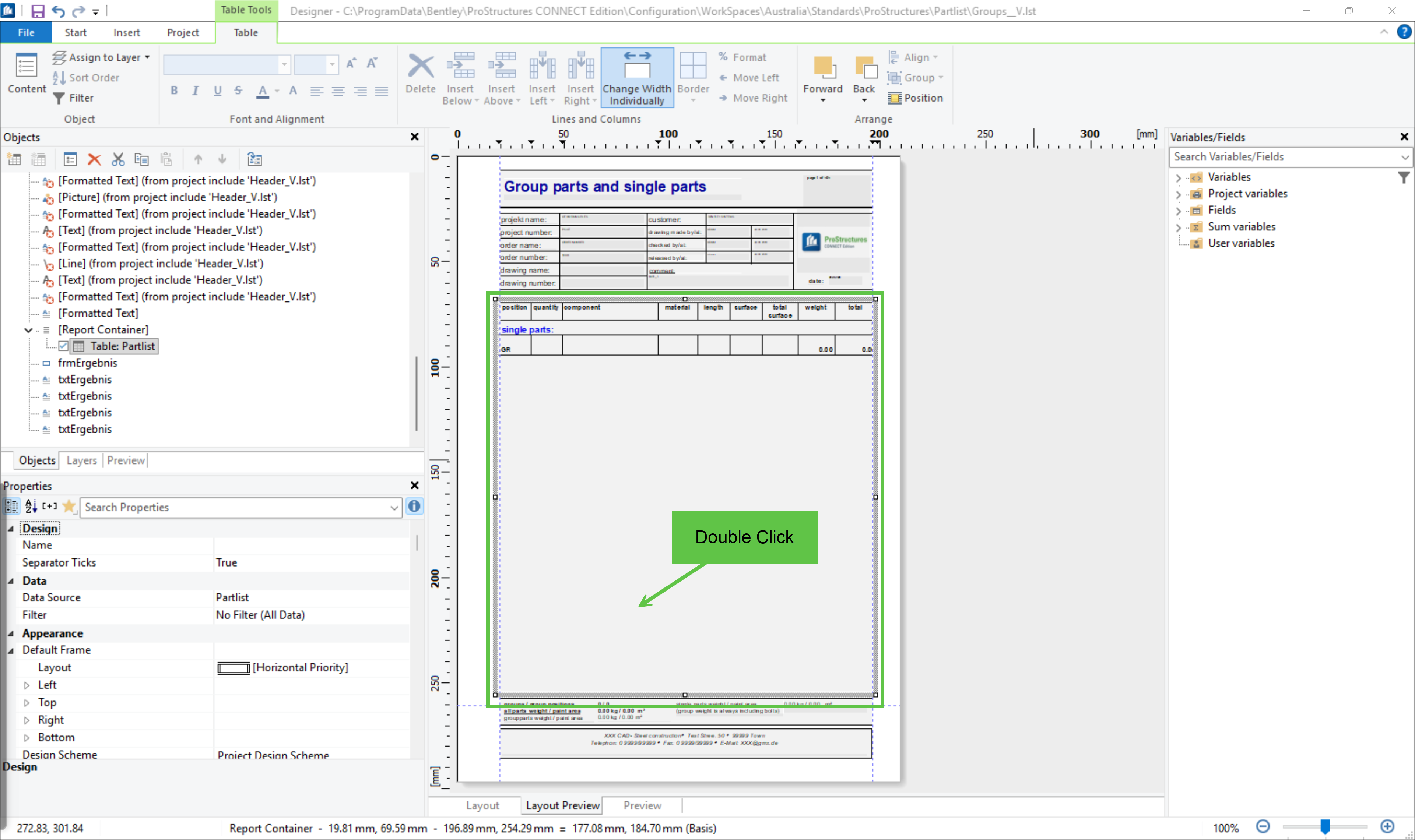Click the Undo arrow icon
This screenshot has width=1415, height=840.
coord(58,11)
